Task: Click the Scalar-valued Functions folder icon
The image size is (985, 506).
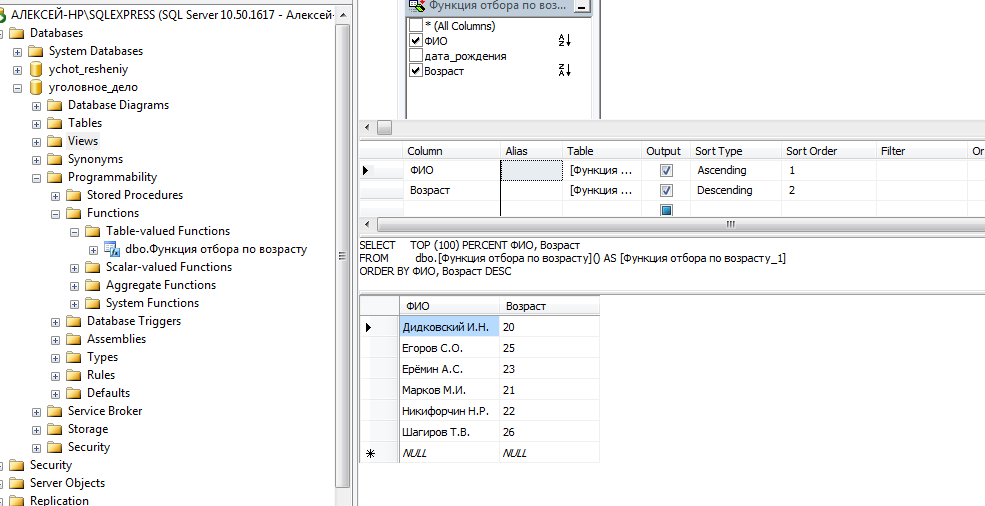Action: (x=92, y=267)
